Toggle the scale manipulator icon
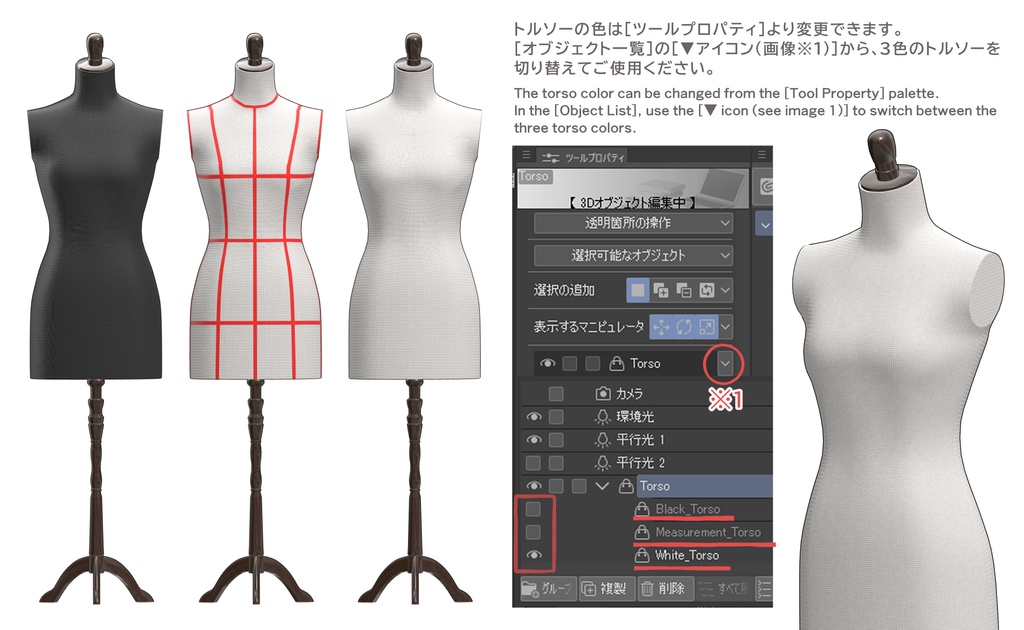 pos(707,326)
